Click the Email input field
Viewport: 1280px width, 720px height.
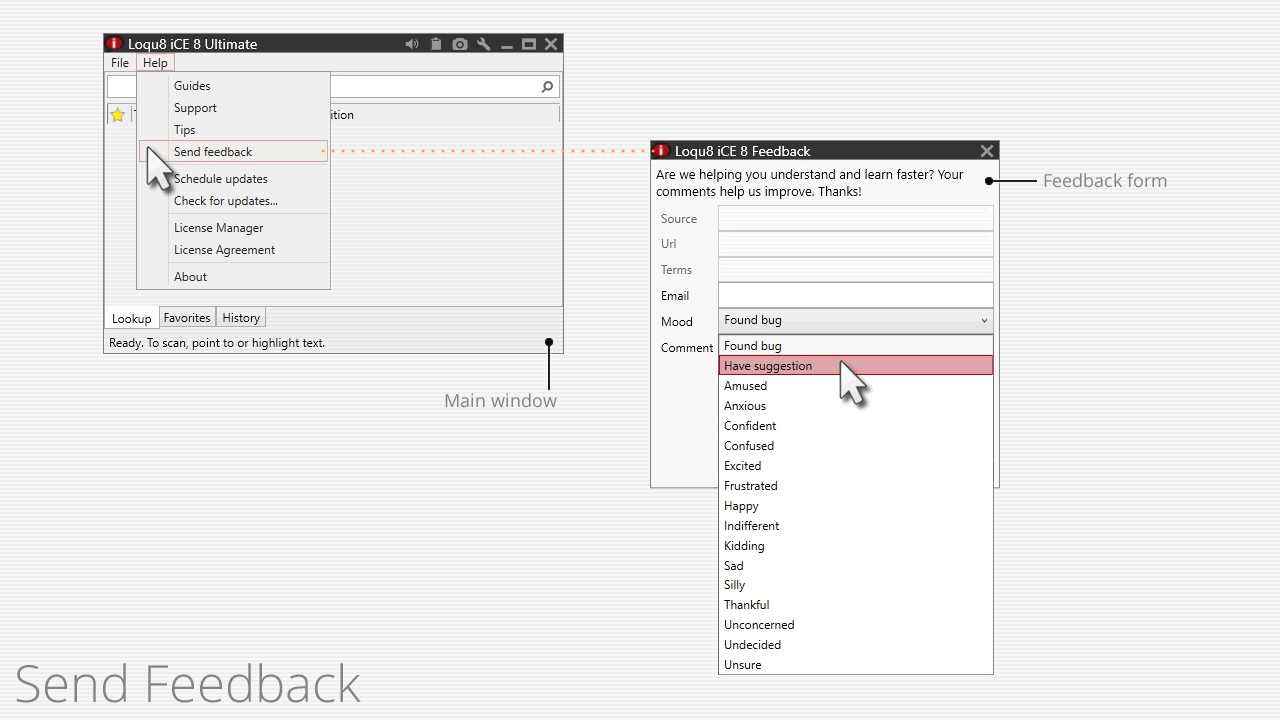pyautogui.click(x=855, y=295)
